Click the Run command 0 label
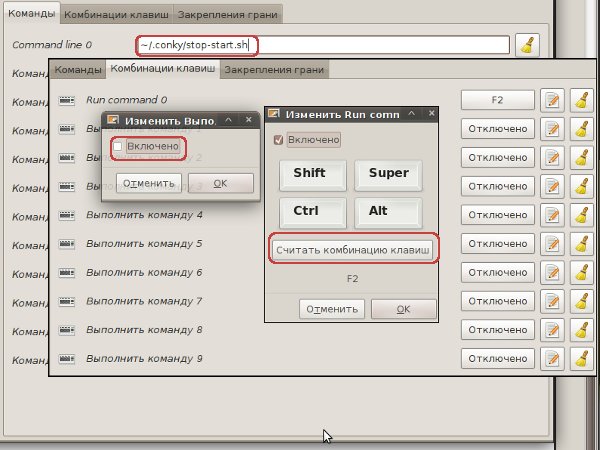Viewport: 600px width, 450px height. [x=127, y=100]
